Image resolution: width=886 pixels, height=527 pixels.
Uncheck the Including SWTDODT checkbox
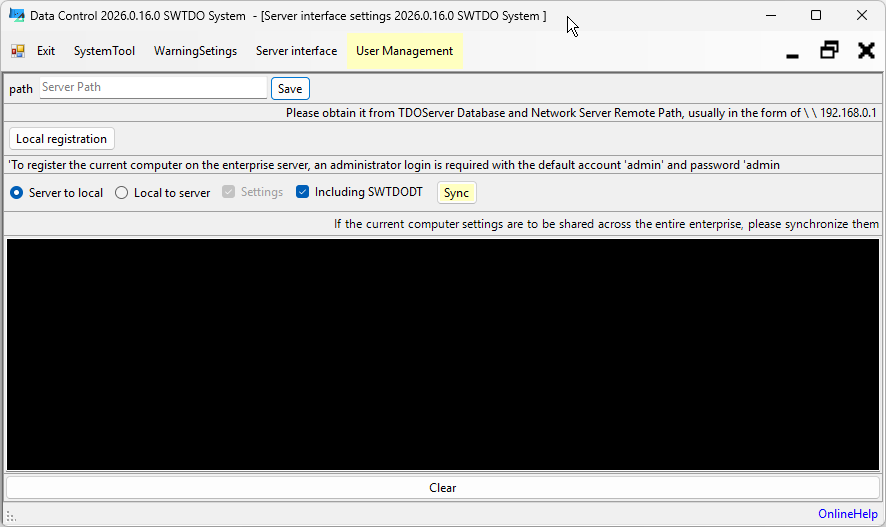(x=303, y=192)
